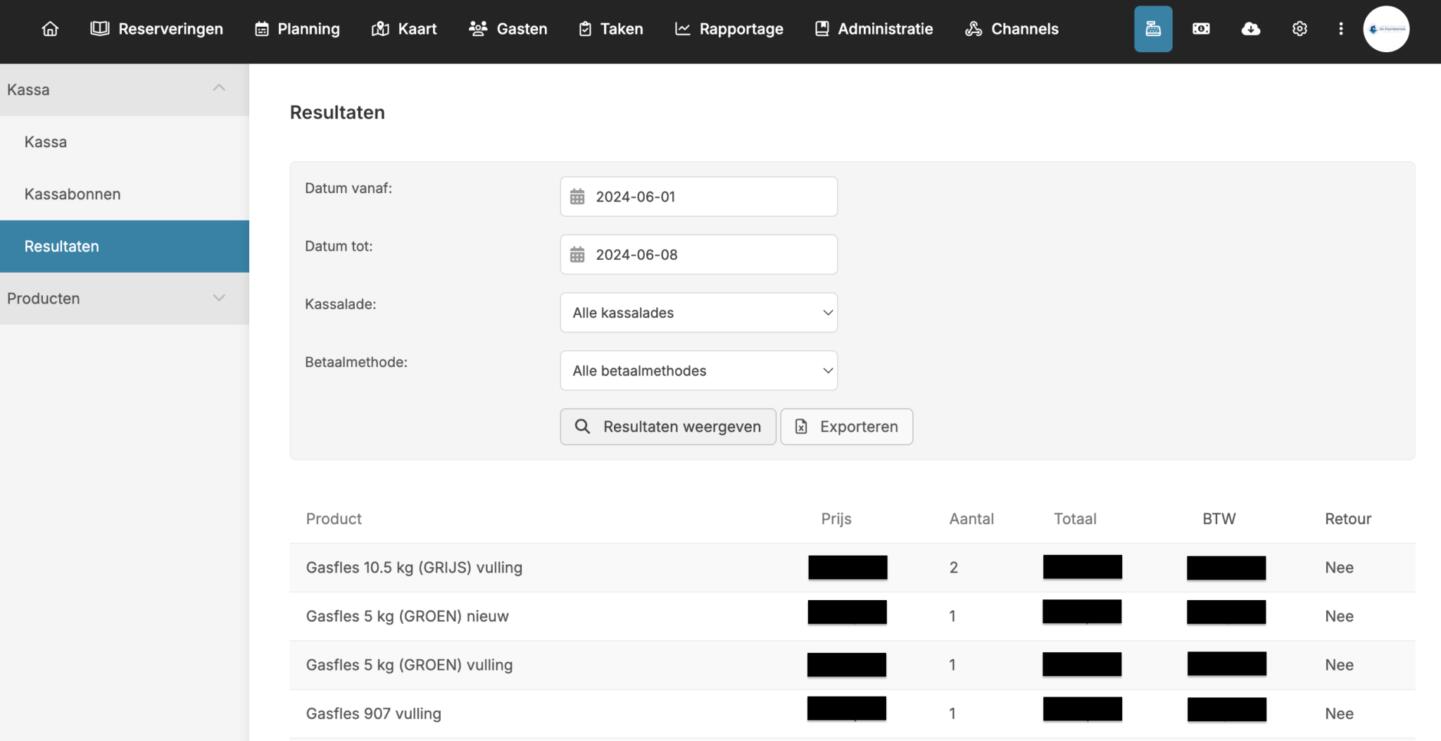Viewport: 1441px width, 741px height.
Task: Select Kassabonnen in the sidebar
Action: tap(72, 194)
